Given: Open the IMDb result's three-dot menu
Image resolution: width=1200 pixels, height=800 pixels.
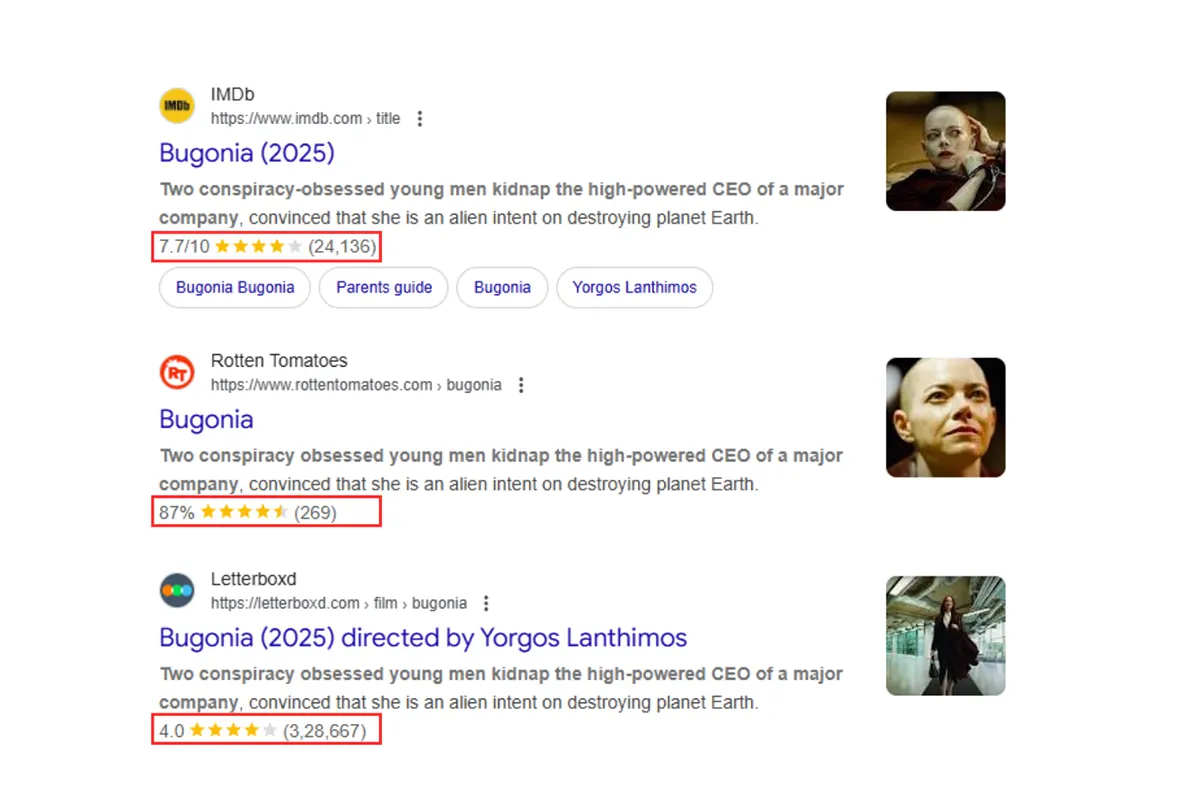Looking at the screenshot, I should coord(420,119).
